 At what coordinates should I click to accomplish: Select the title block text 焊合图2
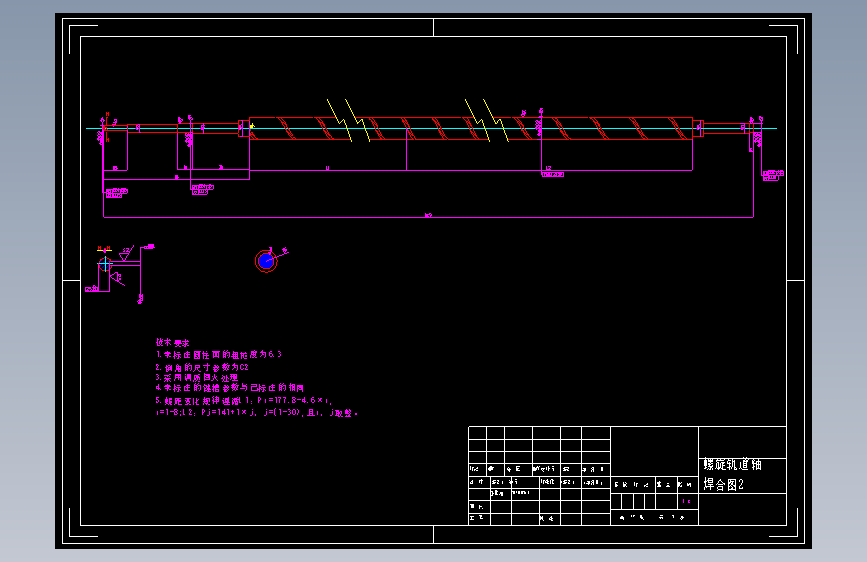[x=723, y=485]
